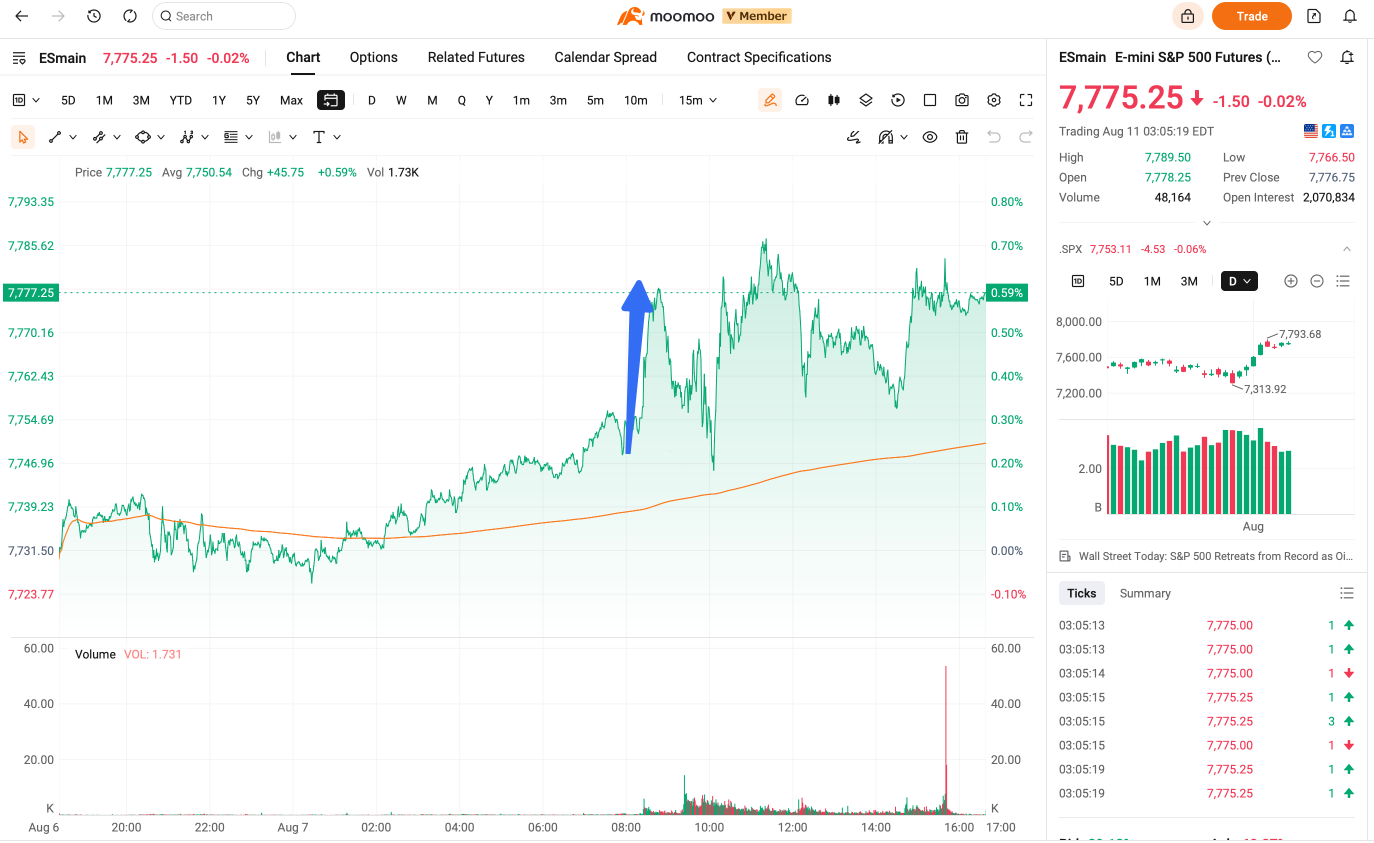
Task: Add ESmain to favorites with the heart icon
Action: (x=1315, y=58)
